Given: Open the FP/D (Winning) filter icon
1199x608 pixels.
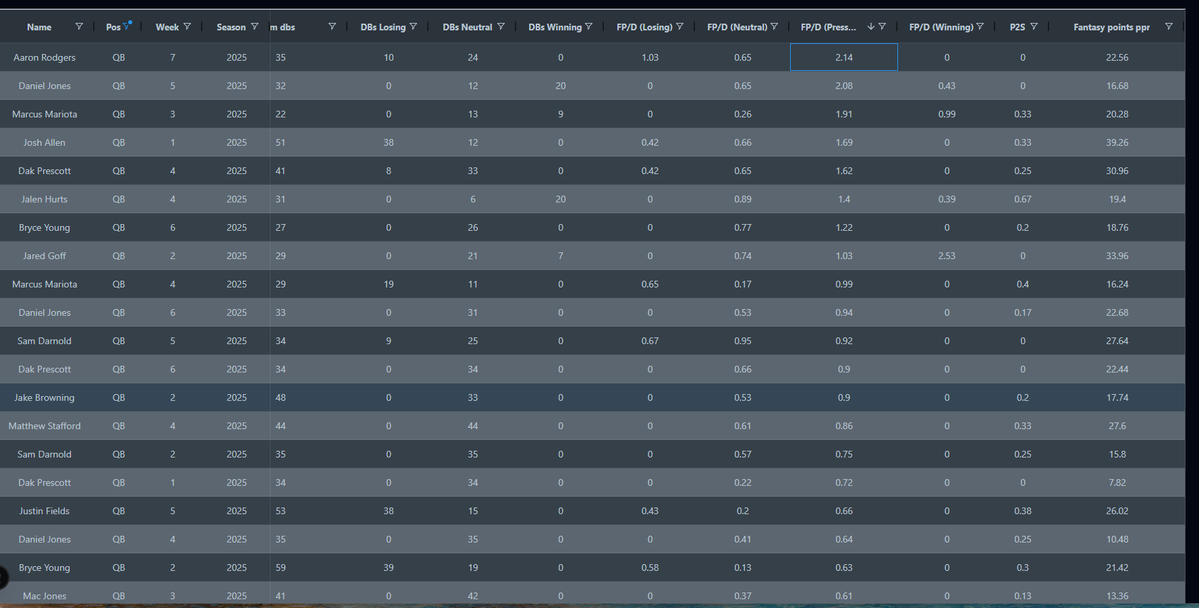Looking at the screenshot, I should point(980,27).
